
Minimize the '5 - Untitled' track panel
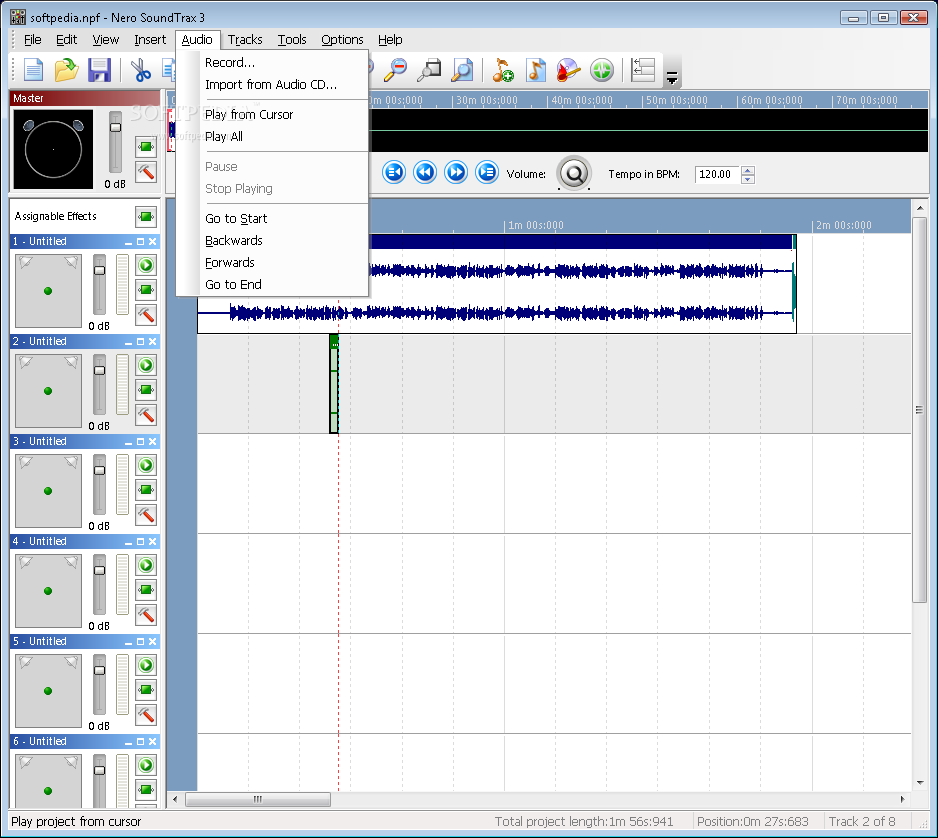[x=128, y=641]
